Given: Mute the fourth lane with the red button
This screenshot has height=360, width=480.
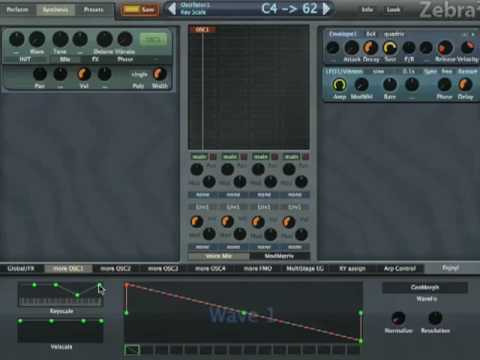Looking at the screenshot, I should [x=306, y=157].
